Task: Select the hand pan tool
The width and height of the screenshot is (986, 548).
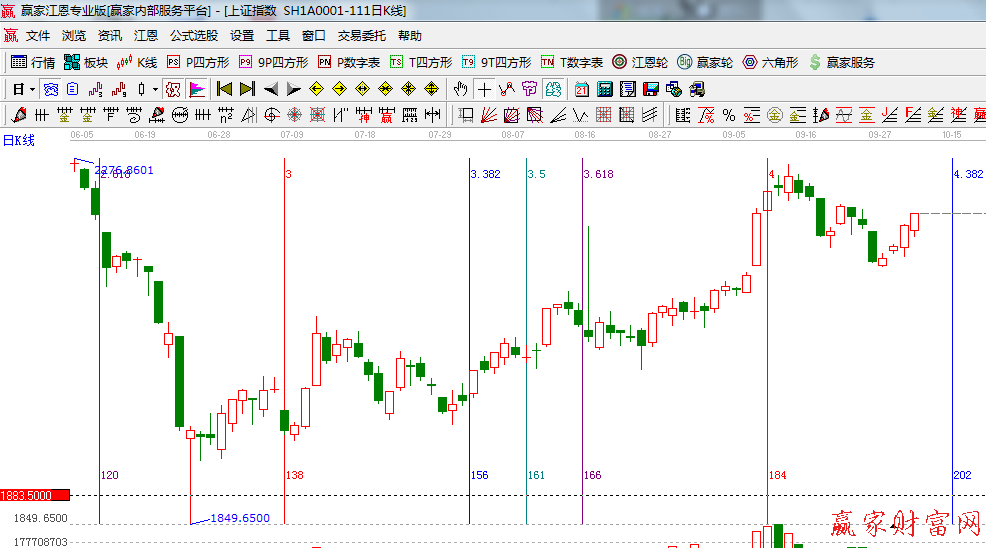Action: (460, 89)
